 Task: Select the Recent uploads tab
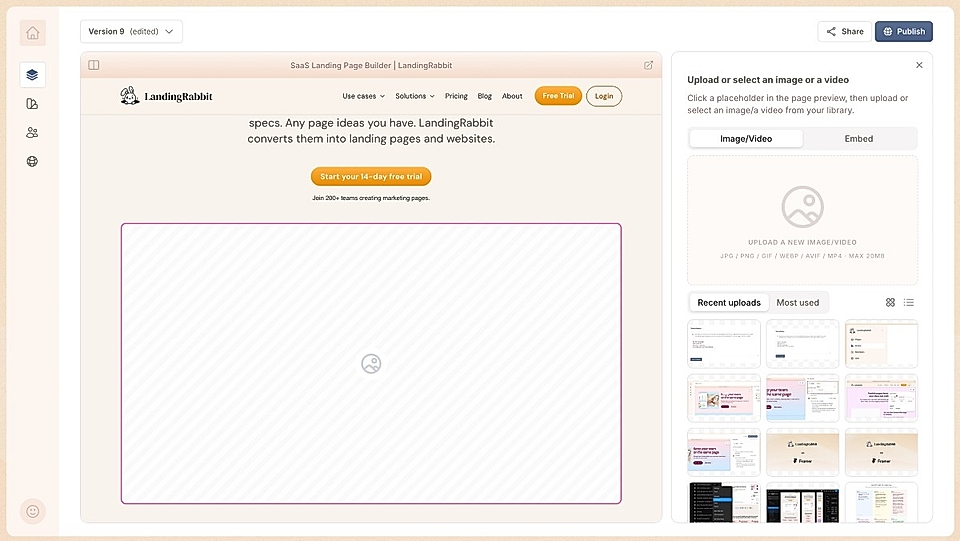point(729,302)
